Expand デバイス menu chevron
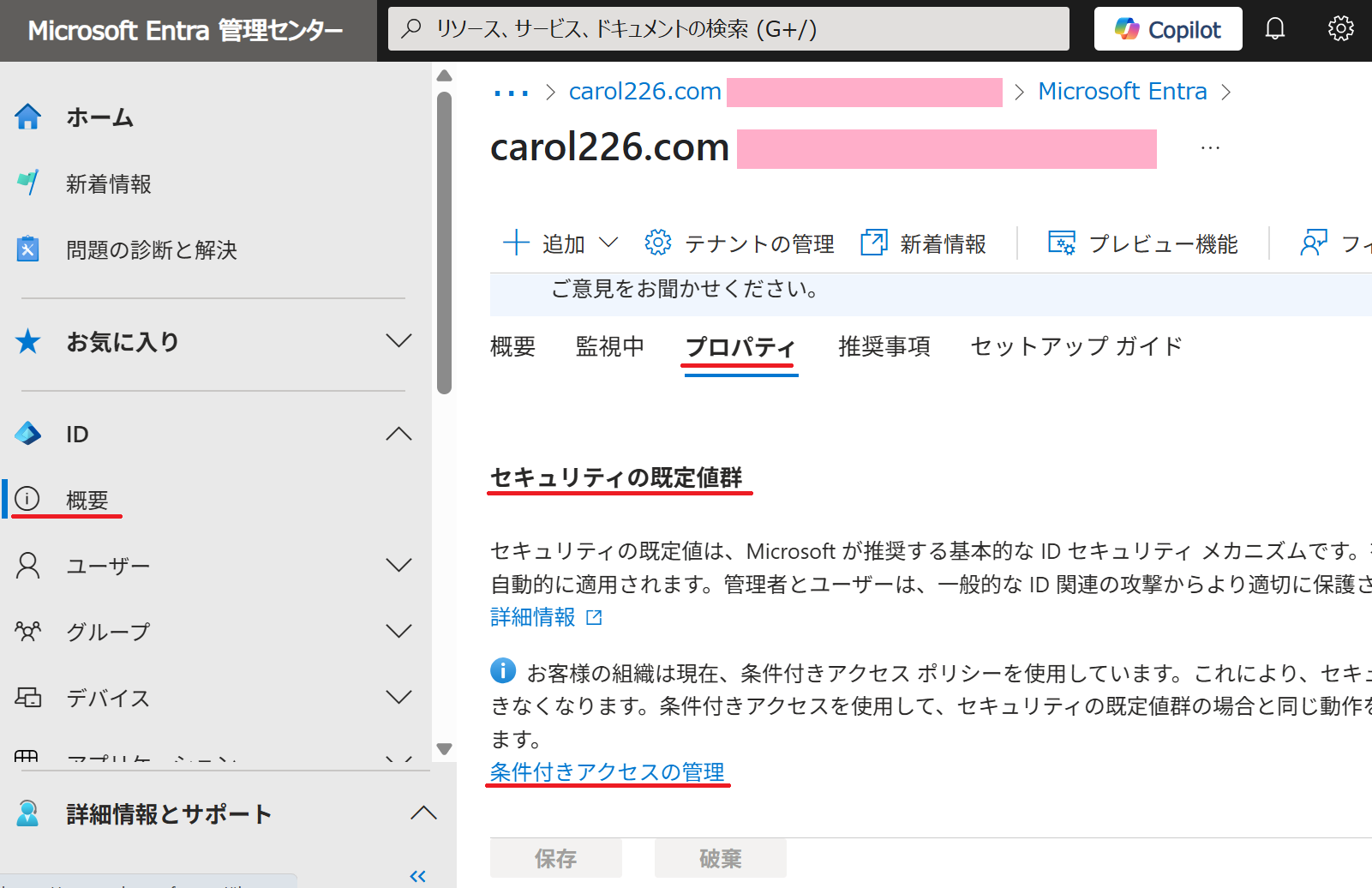The height and width of the screenshot is (888, 1372). [x=398, y=697]
